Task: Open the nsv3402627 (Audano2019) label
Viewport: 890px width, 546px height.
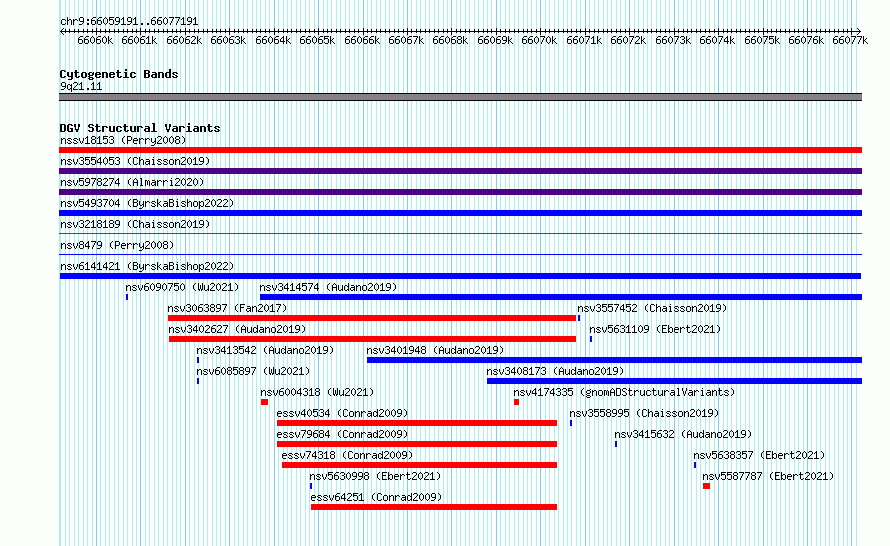Action: tap(237, 329)
